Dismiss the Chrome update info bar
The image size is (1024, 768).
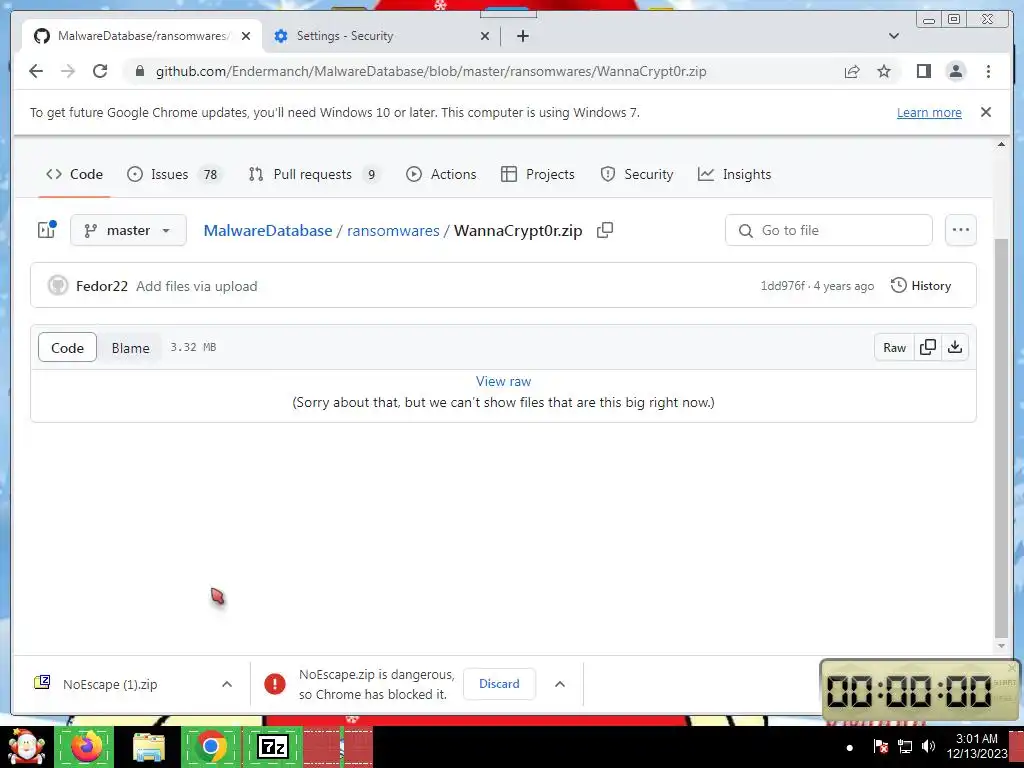pos(986,112)
